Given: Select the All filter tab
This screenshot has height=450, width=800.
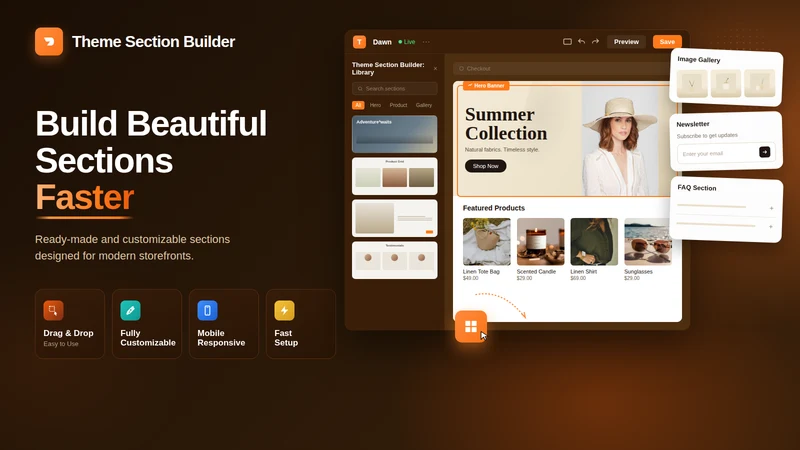Looking at the screenshot, I should click(x=358, y=105).
